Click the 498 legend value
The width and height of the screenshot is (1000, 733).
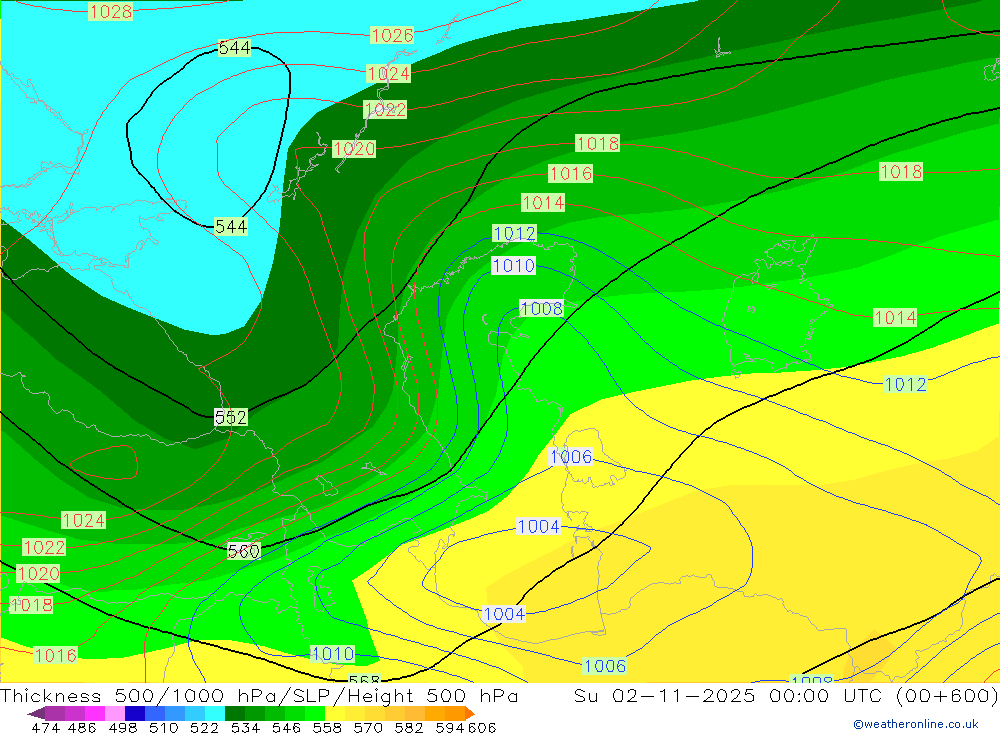(x=122, y=727)
